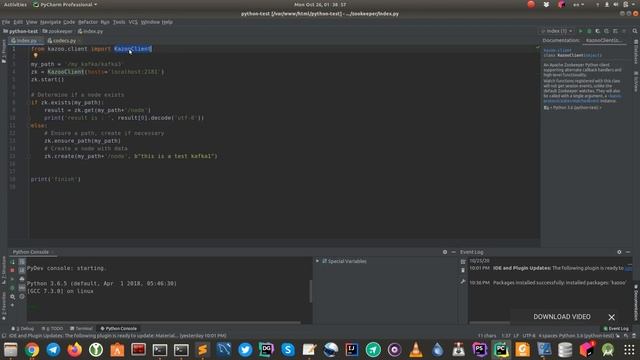
Task: Hide the Event Log panel with minus icon
Action: click(x=628, y=252)
